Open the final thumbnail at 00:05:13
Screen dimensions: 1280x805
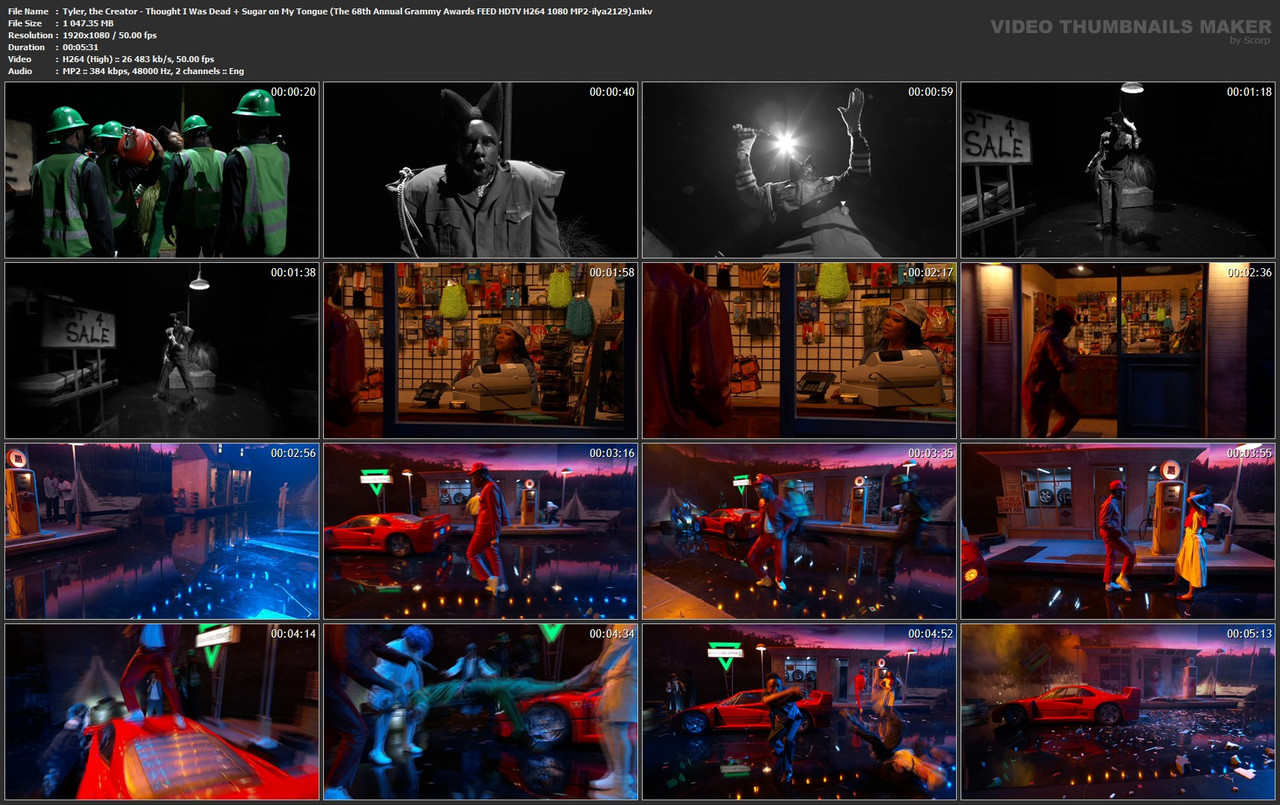click(x=1118, y=712)
